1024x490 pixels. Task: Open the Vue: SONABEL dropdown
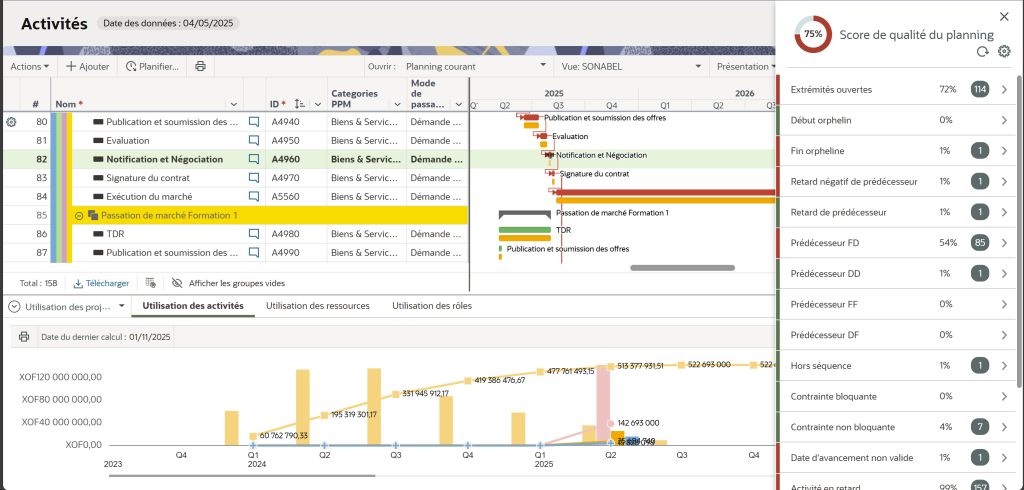coord(632,66)
